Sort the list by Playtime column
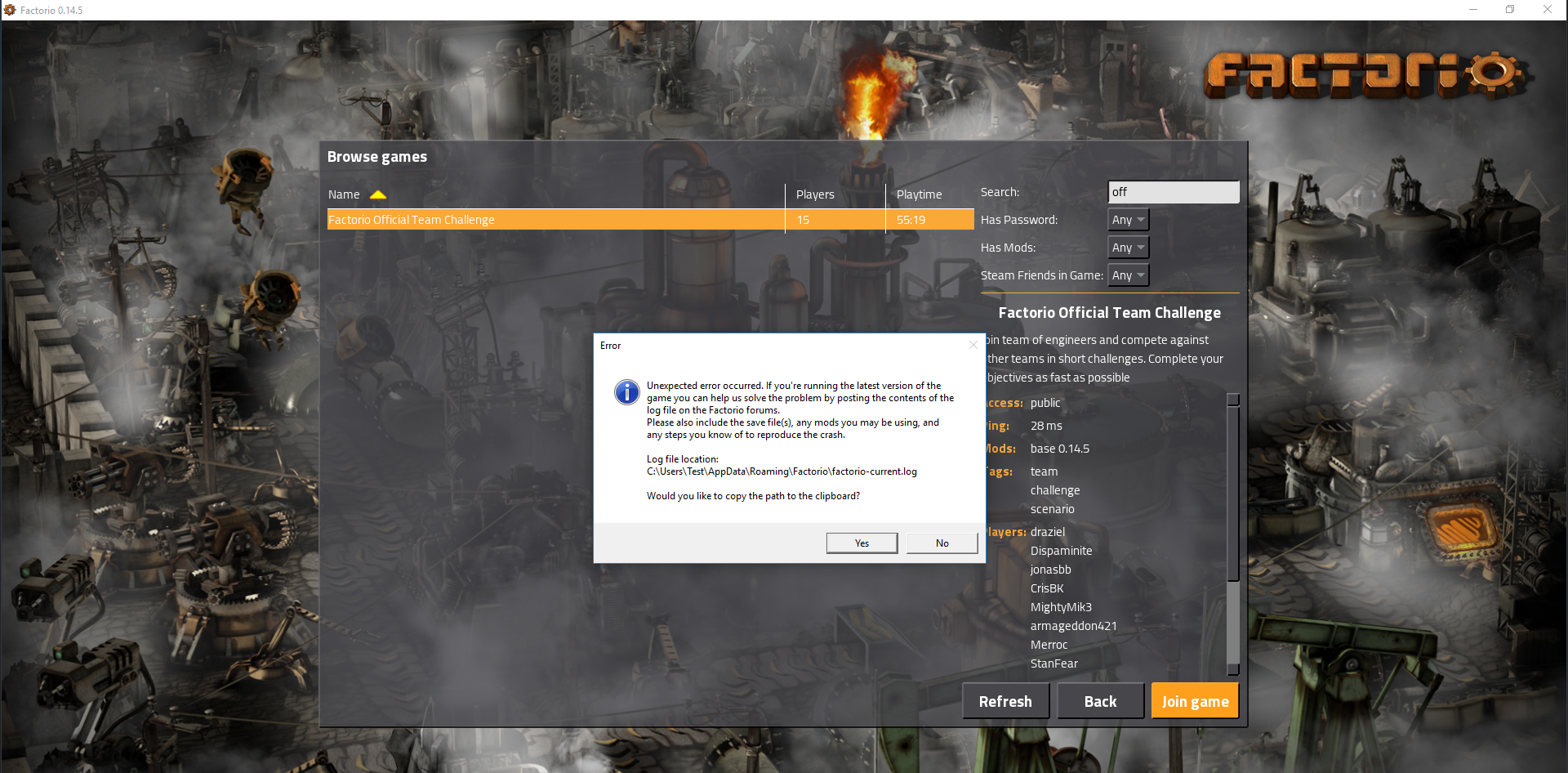This screenshot has height=773, width=1568. [x=919, y=194]
